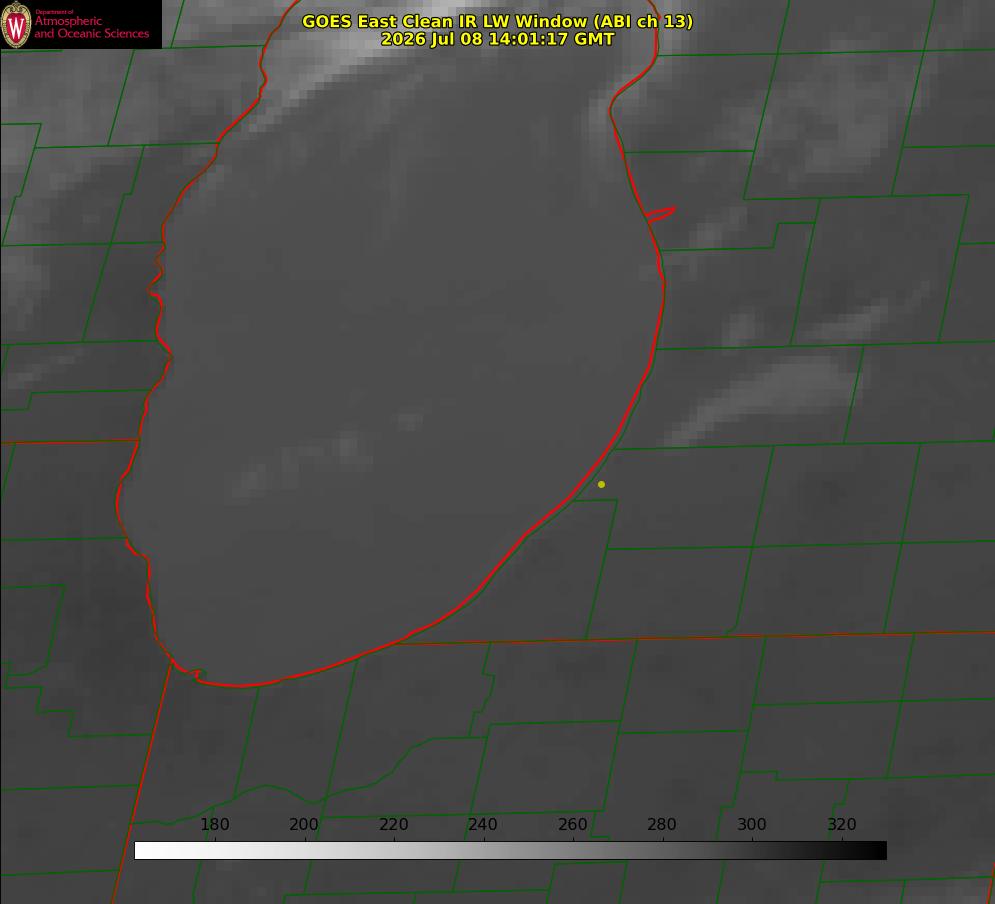The width and height of the screenshot is (995, 904).
Task: Click the black end of the colorbar
Action: (874, 851)
